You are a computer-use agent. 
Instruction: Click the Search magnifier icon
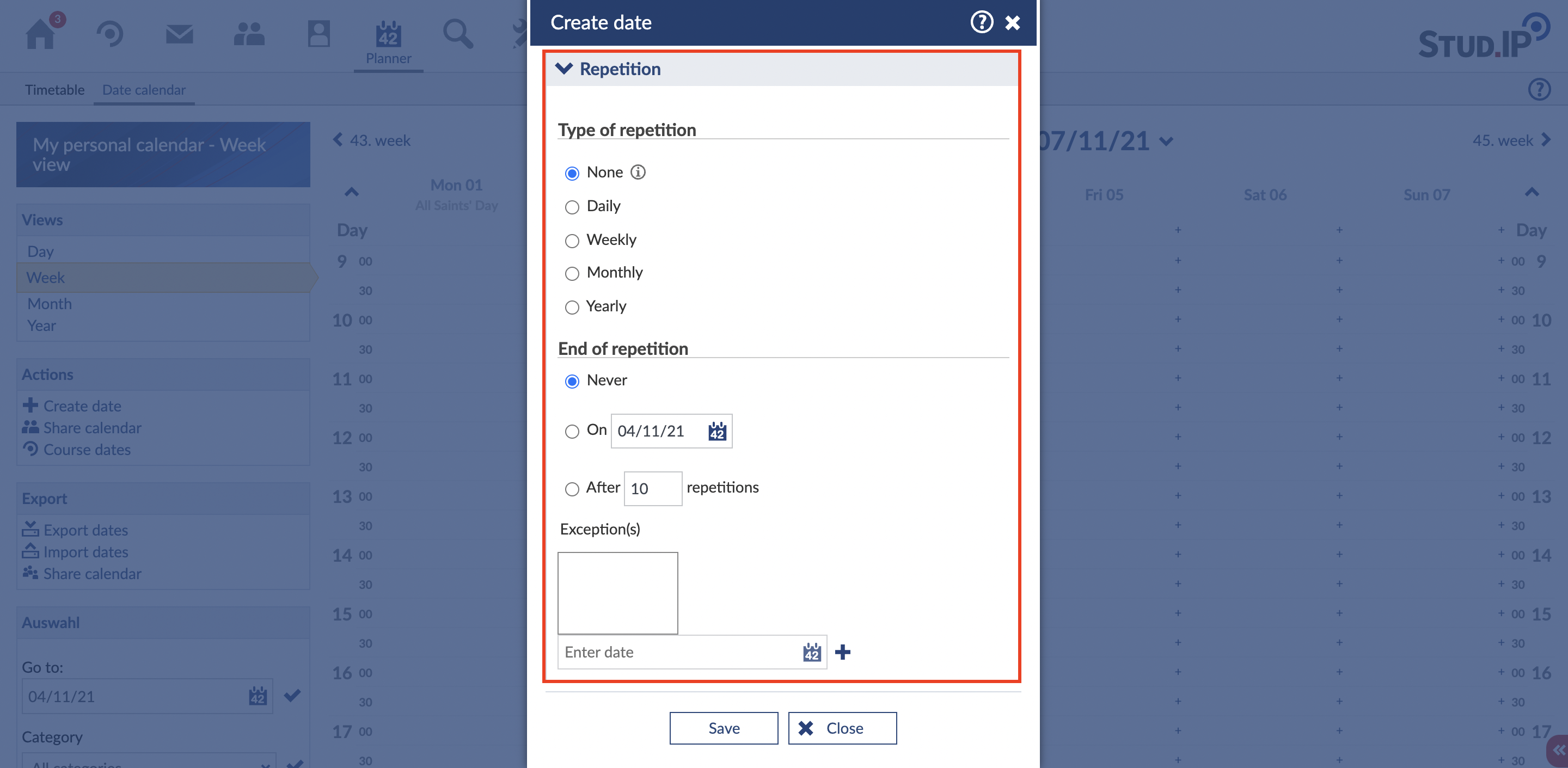[x=457, y=34]
